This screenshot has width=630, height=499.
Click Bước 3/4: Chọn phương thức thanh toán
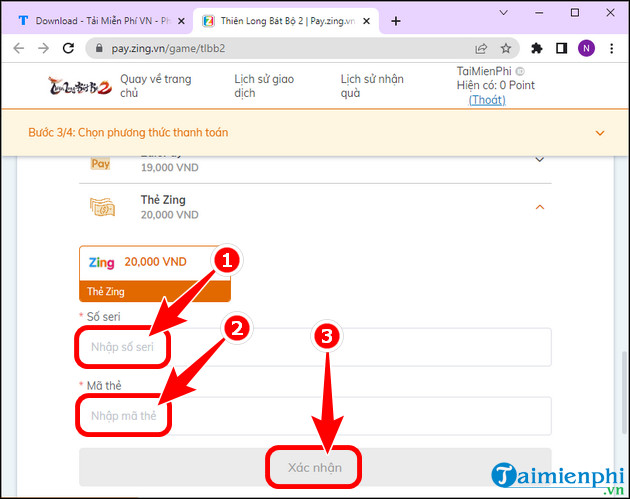pyautogui.click(x=128, y=133)
